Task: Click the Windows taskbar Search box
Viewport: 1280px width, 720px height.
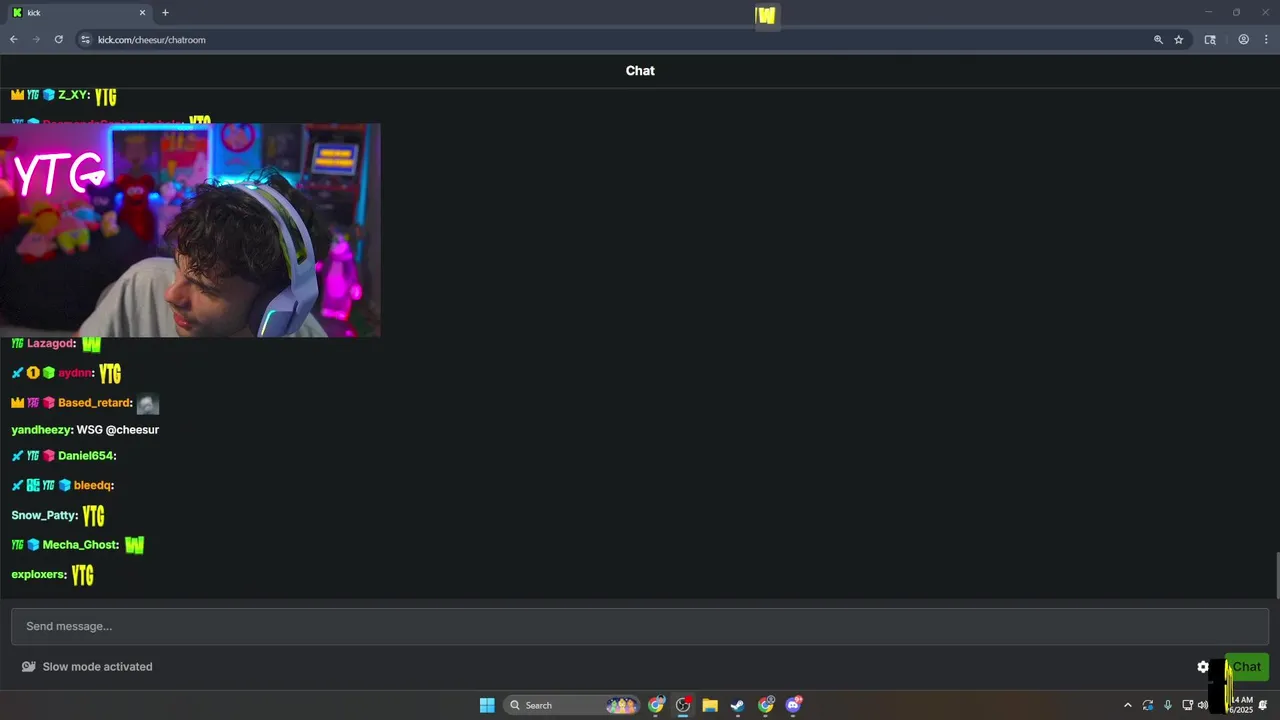Action: [572, 705]
